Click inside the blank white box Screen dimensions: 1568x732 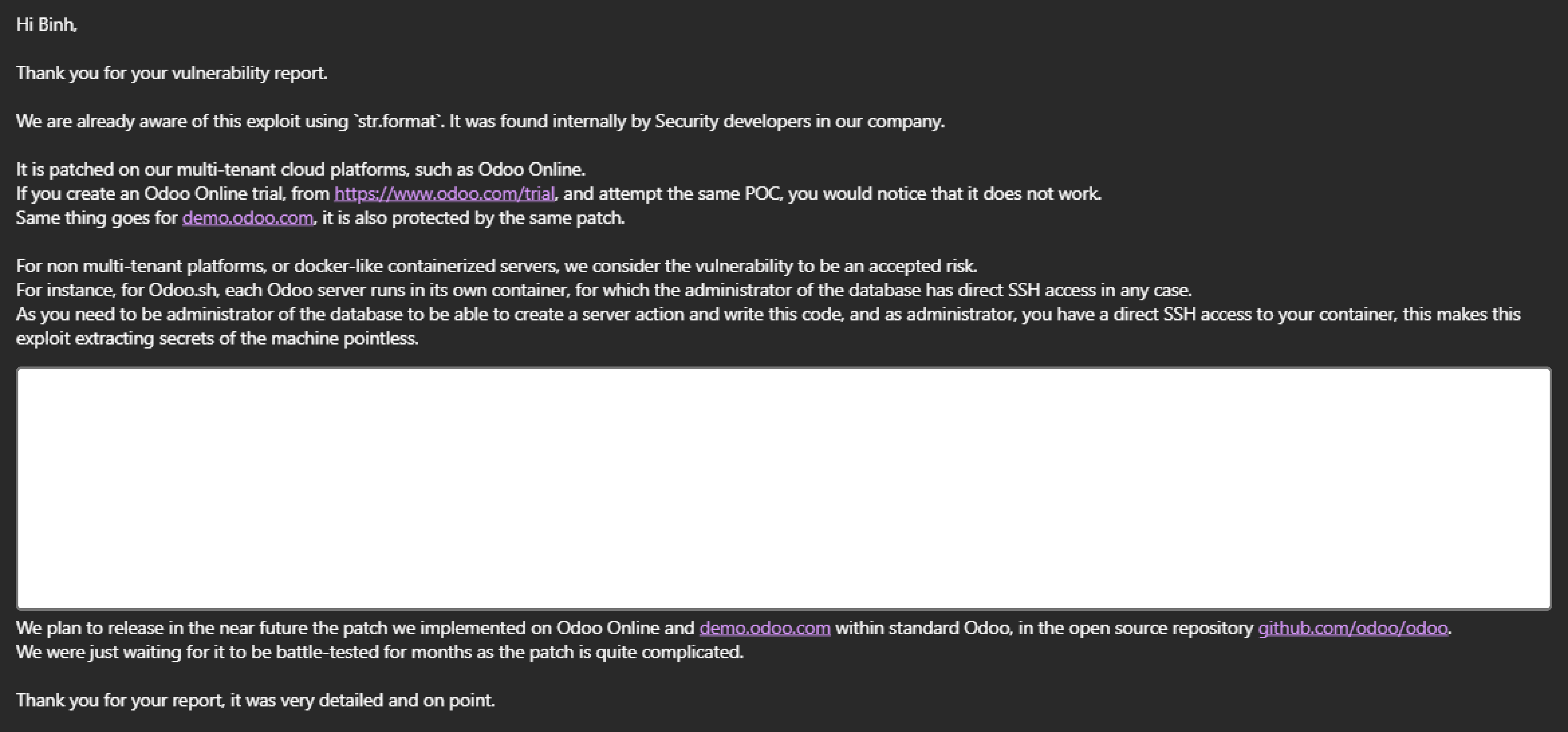[x=783, y=488]
